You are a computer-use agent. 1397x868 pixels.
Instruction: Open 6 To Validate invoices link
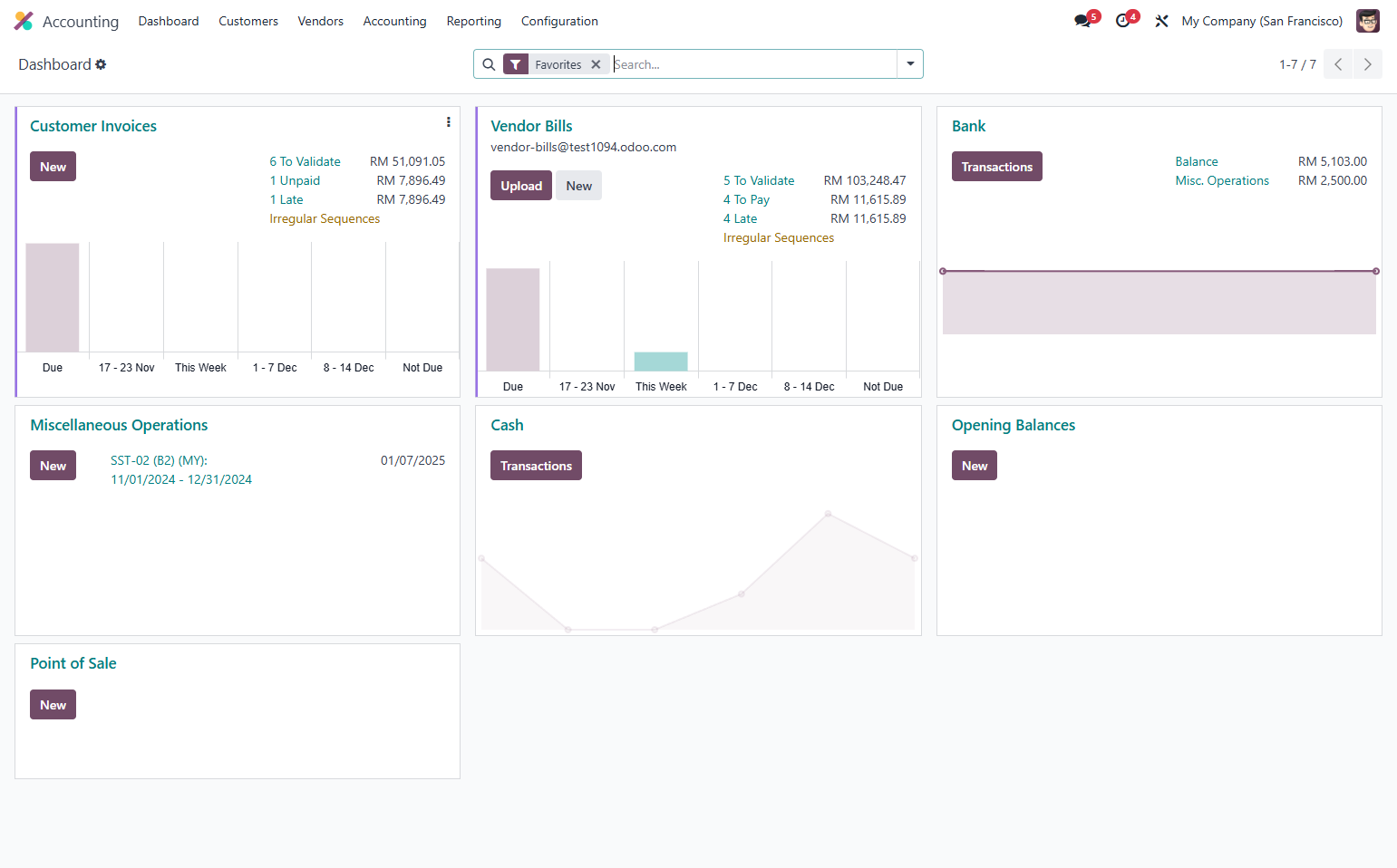pyautogui.click(x=305, y=161)
